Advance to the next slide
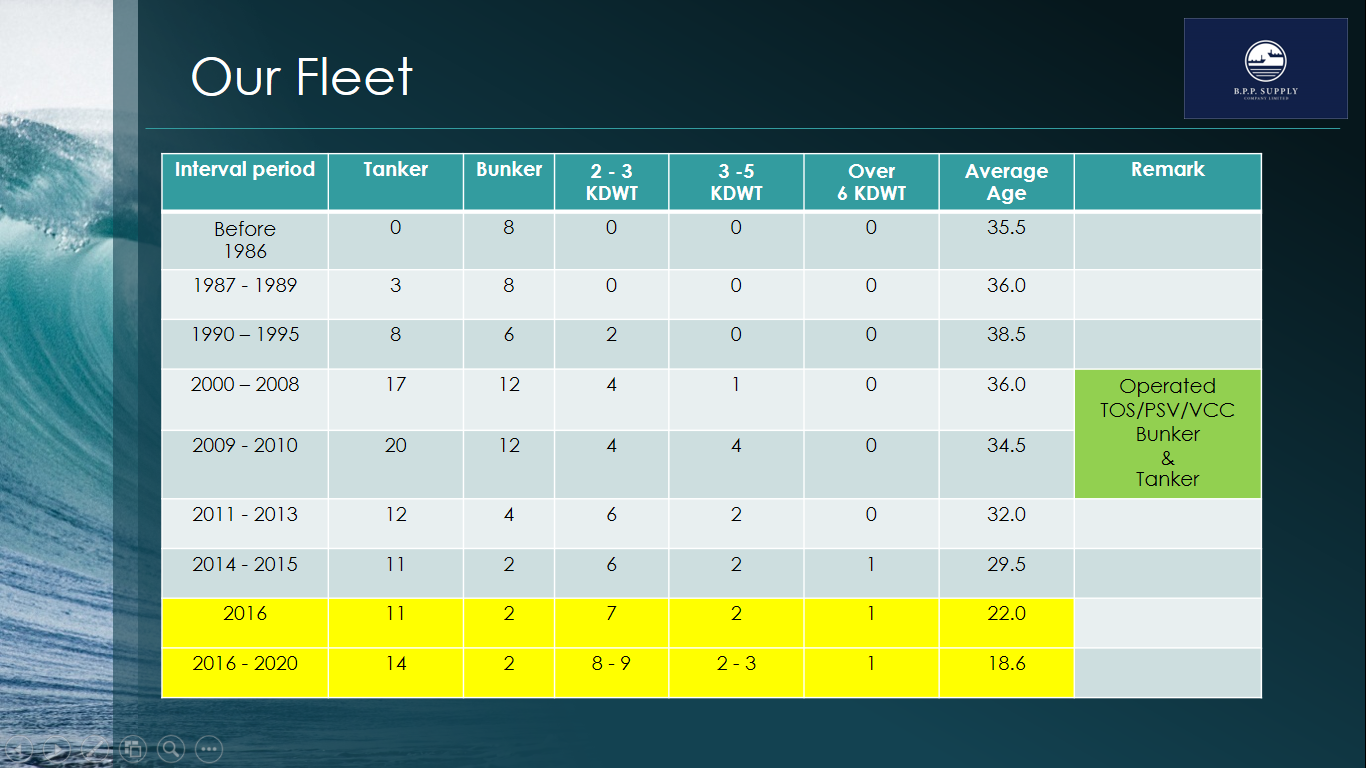 point(57,748)
